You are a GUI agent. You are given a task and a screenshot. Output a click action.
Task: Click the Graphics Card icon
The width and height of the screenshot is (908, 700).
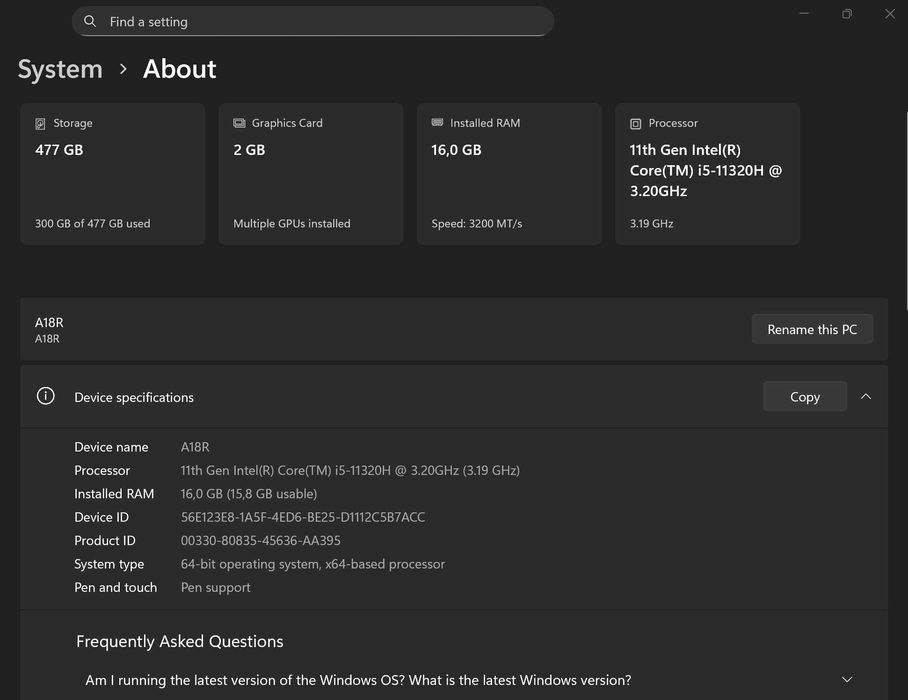(x=239, y=123)
